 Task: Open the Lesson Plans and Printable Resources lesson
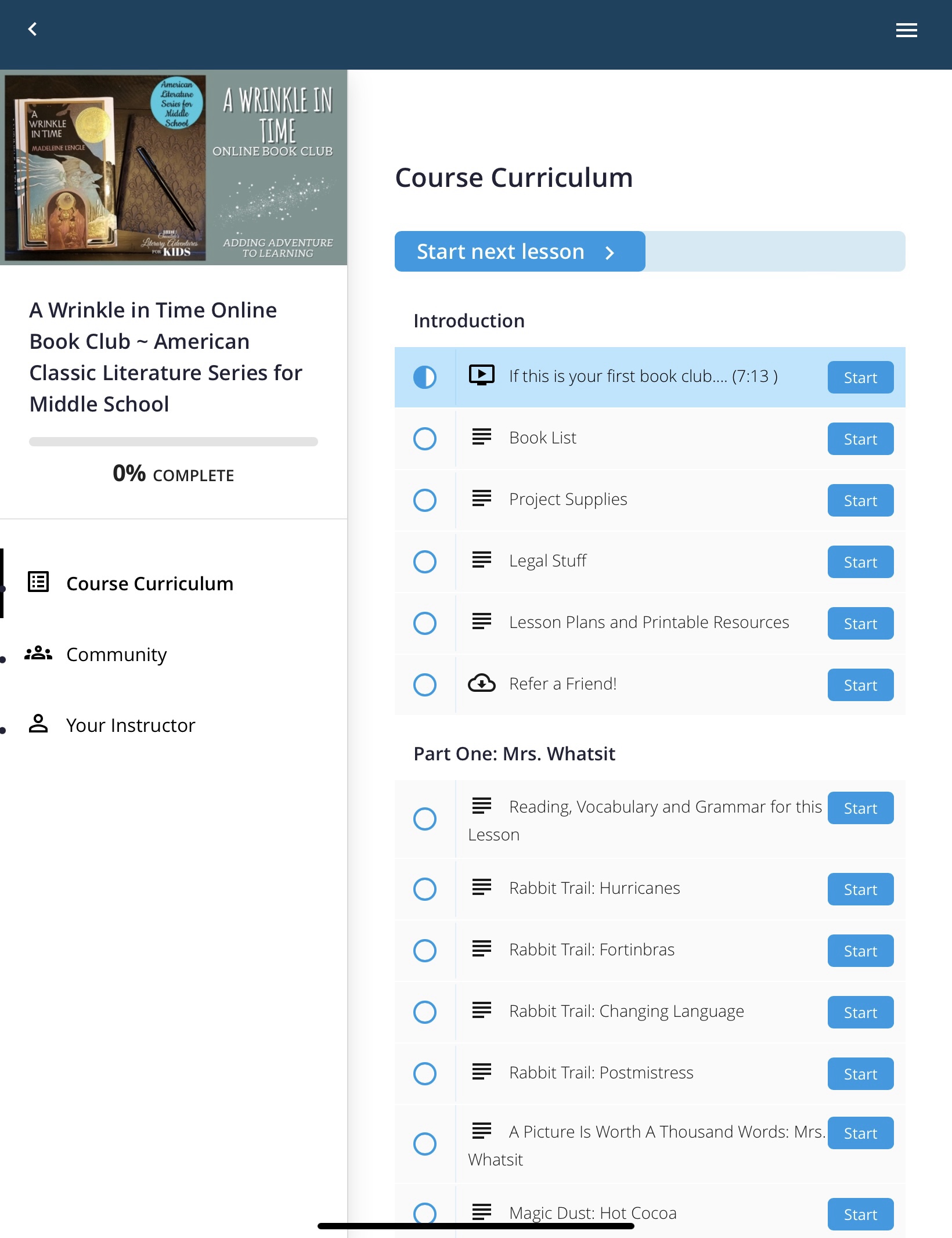648,623
